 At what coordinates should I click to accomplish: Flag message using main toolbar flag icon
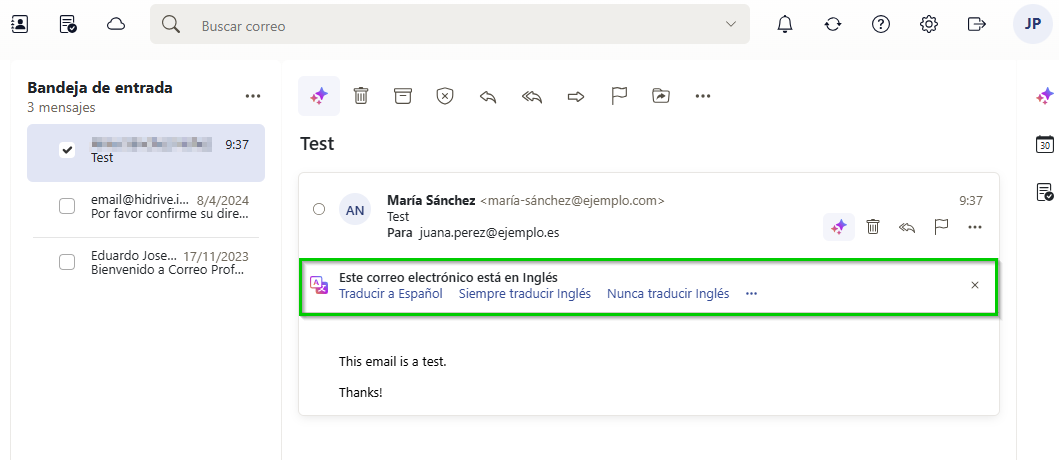click(x=619, y=96)
